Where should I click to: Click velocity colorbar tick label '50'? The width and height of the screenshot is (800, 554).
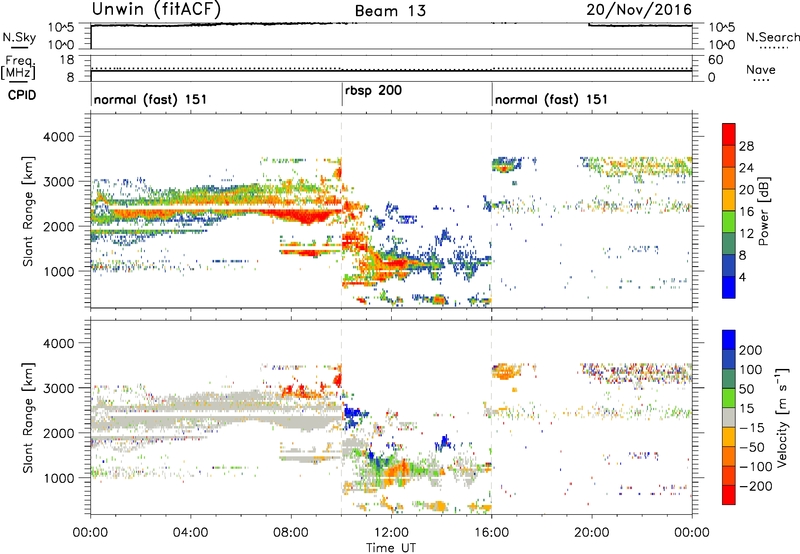746,389
